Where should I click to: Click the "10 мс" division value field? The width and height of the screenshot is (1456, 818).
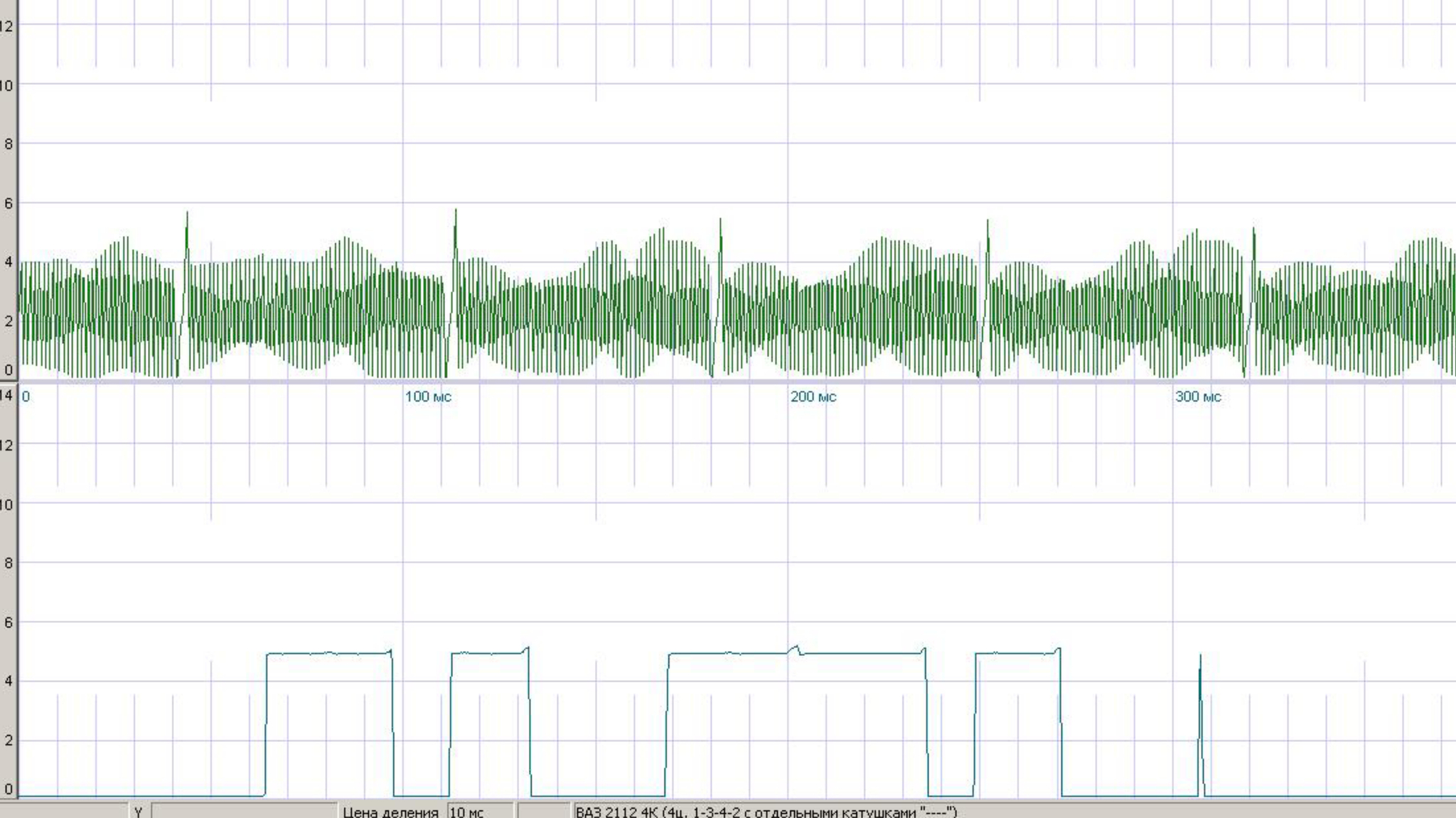[481, 811]
